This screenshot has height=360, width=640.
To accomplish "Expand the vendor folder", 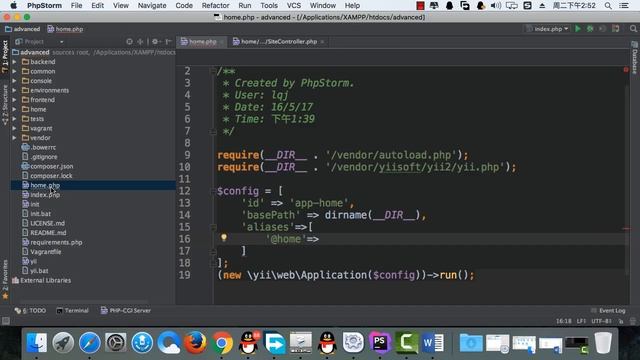I will pos(14,138).
